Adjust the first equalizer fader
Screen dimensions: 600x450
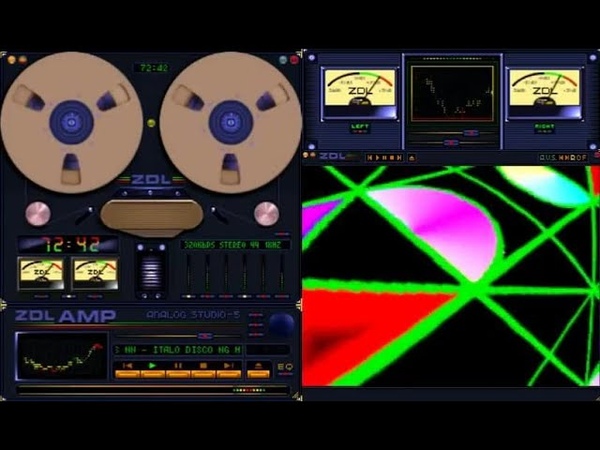click(x=188, y=275)
